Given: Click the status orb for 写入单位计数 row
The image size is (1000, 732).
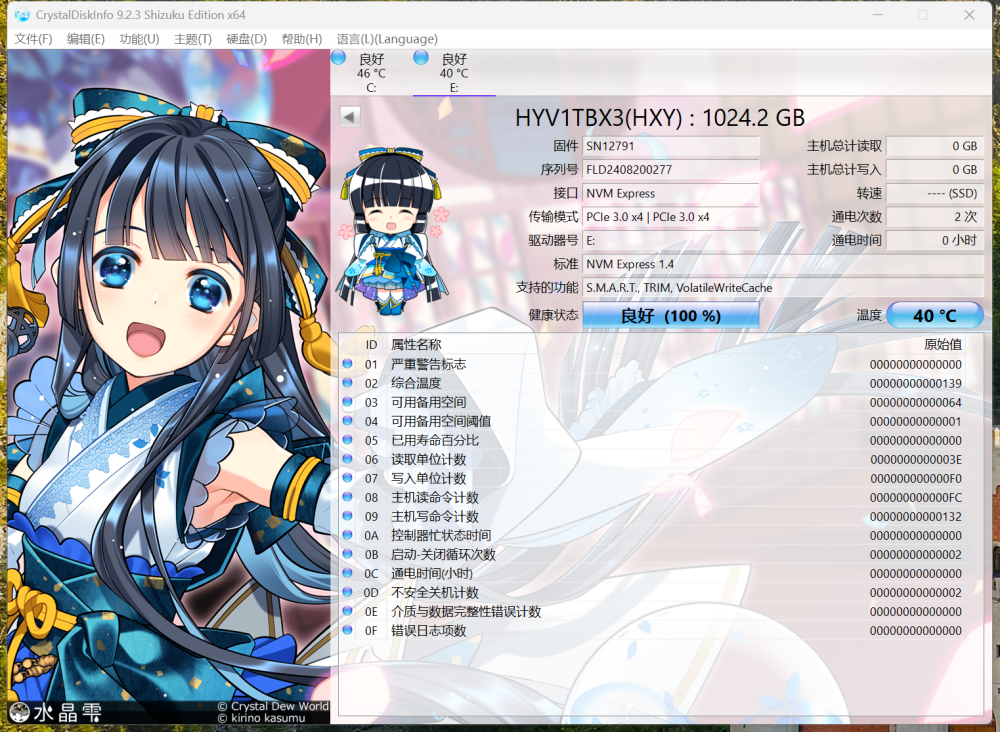Looking at the screenshot, I should (x=348, y=478).
